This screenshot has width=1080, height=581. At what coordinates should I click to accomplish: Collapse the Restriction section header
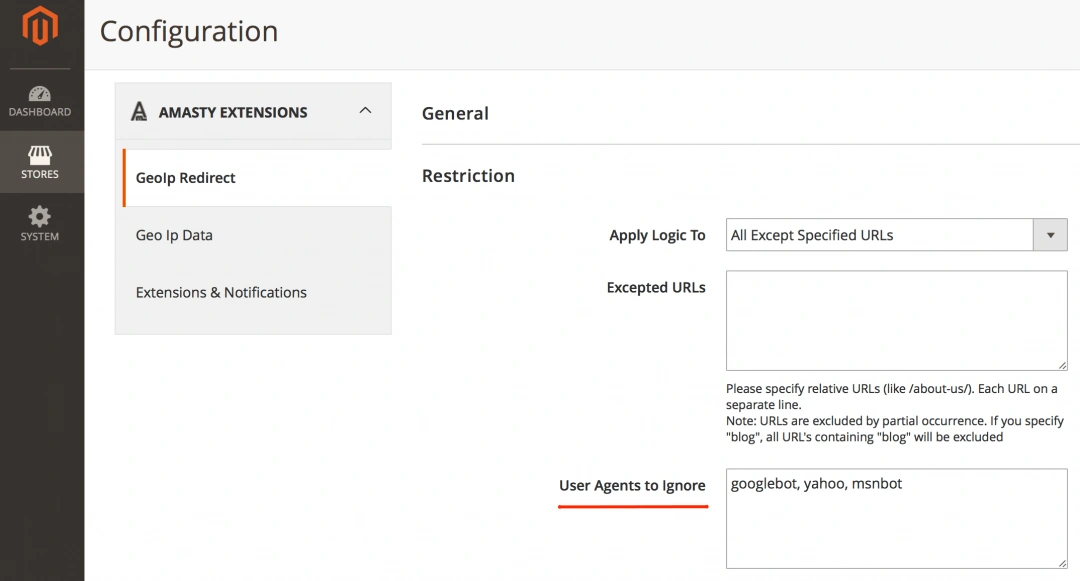[468, 175]
